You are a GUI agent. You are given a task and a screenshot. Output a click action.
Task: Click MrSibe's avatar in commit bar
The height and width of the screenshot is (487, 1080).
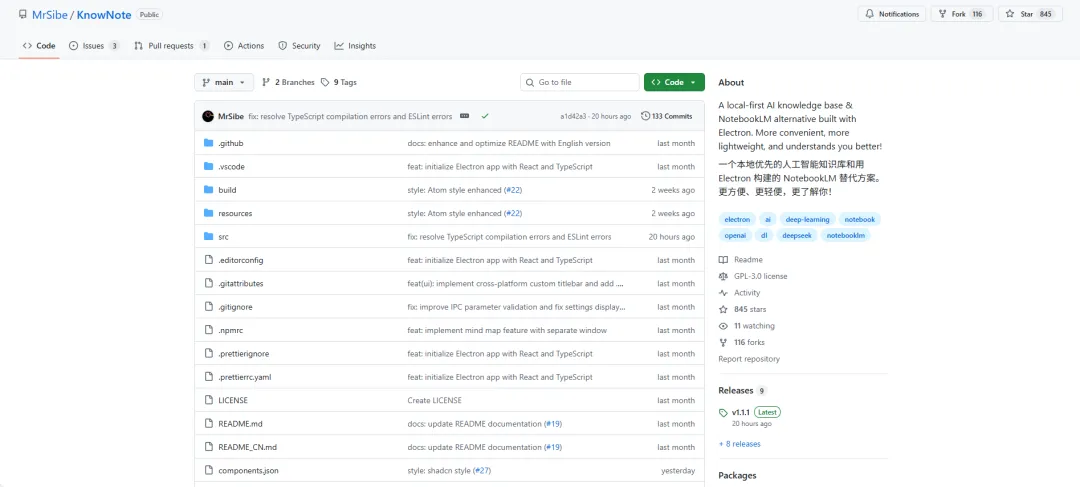208,116
